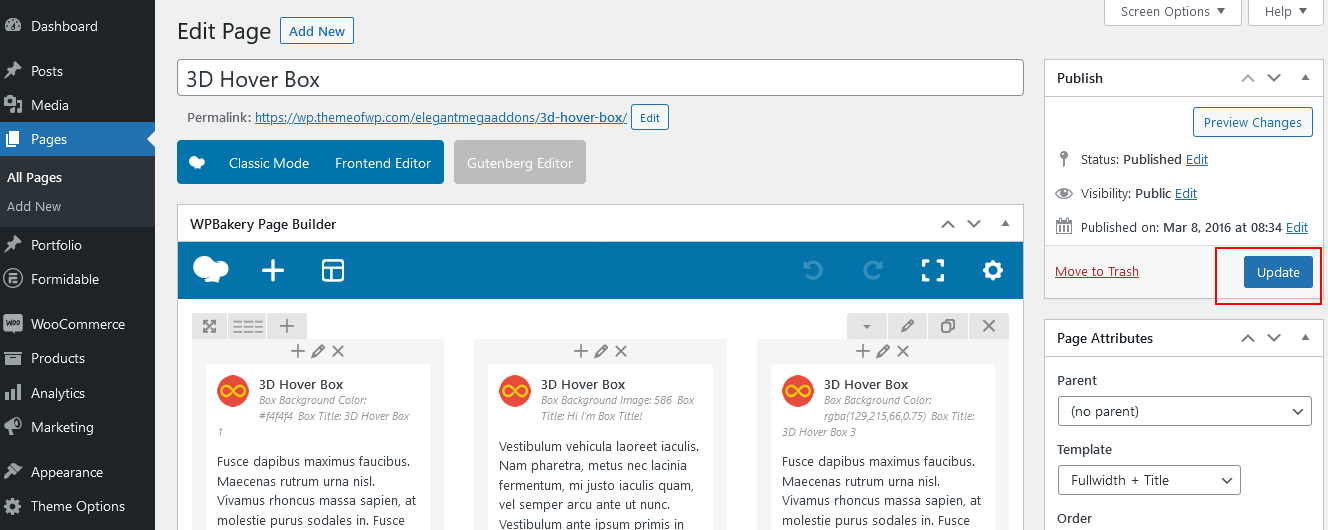Screen dimensions: 1328x530
Task: Click Preview Changes button
Action: point(1253,122)
